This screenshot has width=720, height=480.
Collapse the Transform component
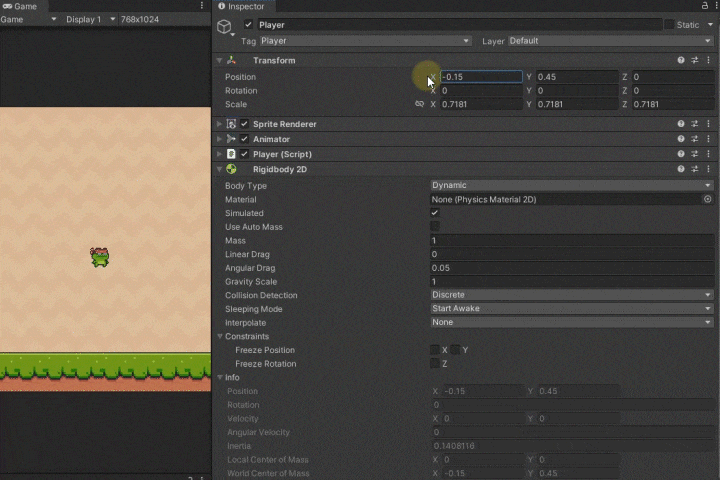(219, 60)
